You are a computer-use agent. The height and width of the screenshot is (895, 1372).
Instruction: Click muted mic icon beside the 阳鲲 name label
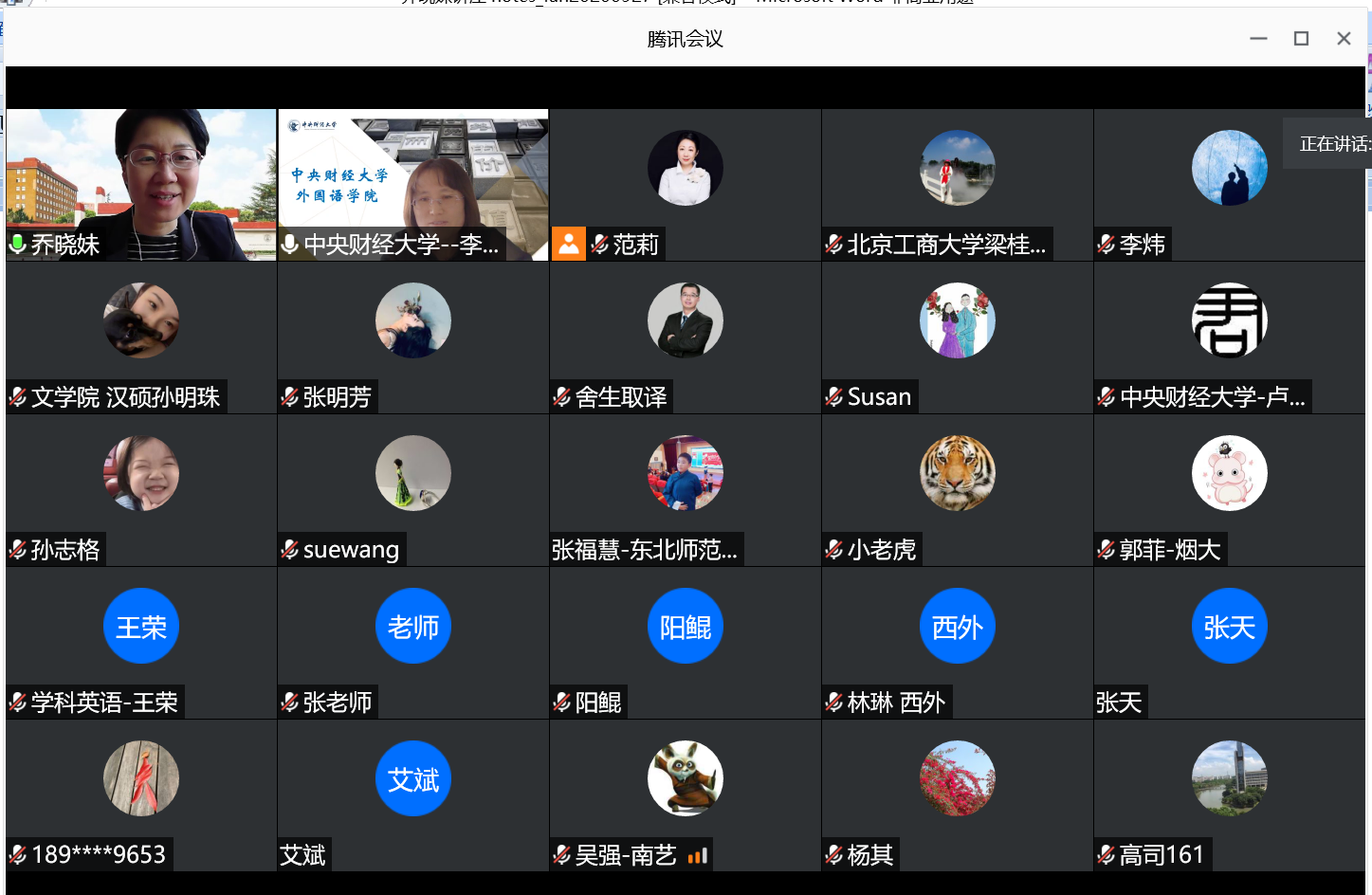[x=561, y=703]
